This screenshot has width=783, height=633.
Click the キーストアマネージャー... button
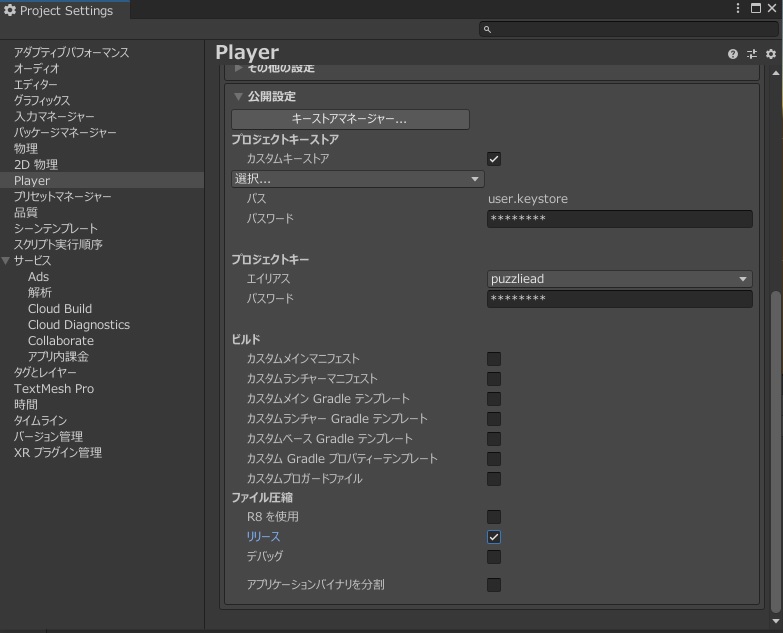tap(350, 119)
